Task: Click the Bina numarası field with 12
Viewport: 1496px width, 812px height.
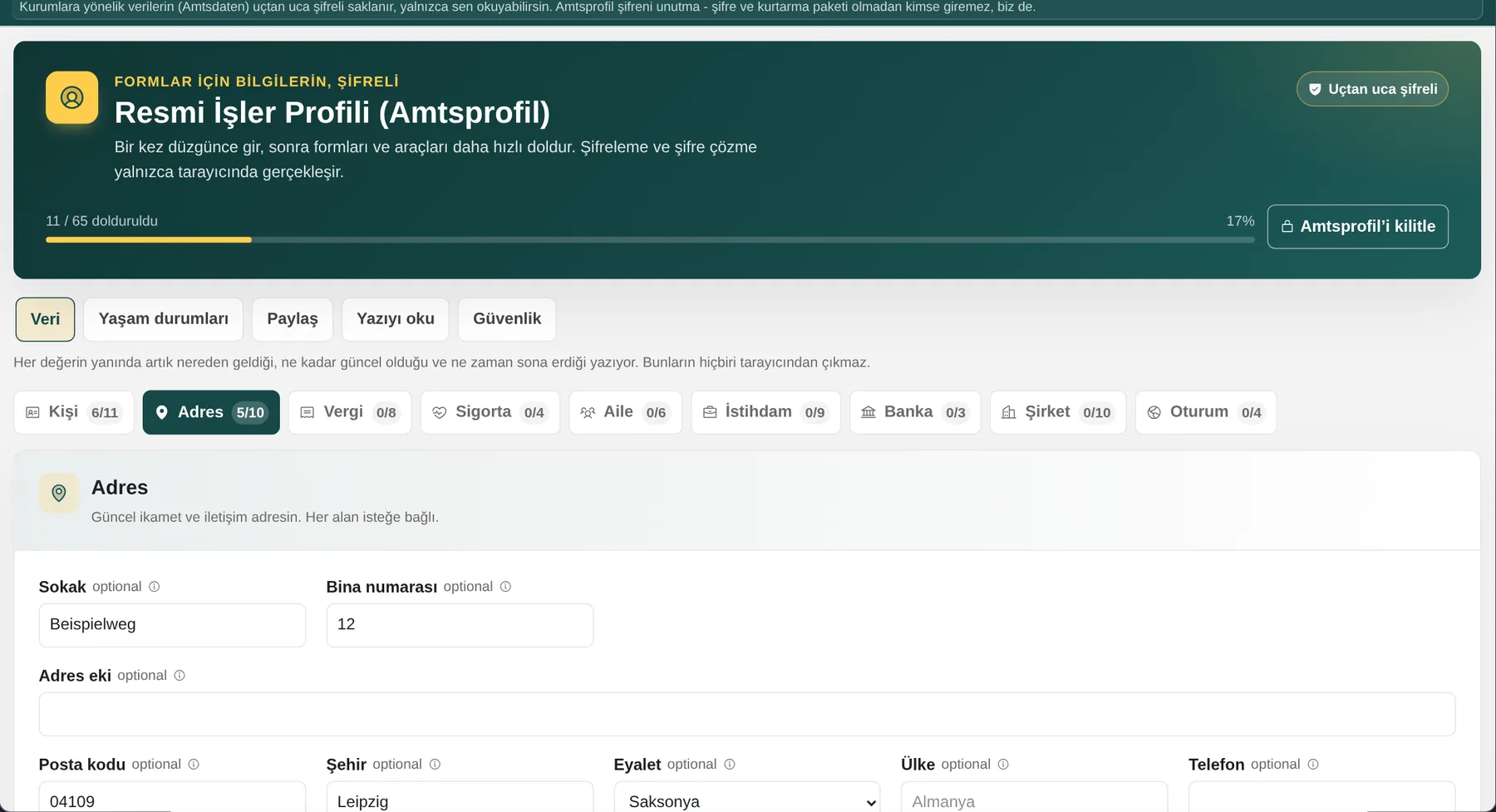Action: (x=460, y=625)
